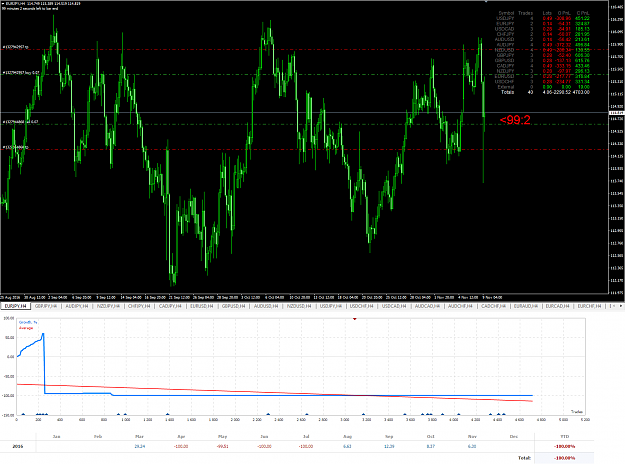Click the Growth legend in the lower chart
The width and height of the screenshot is (625, 464).
[28, 322]
